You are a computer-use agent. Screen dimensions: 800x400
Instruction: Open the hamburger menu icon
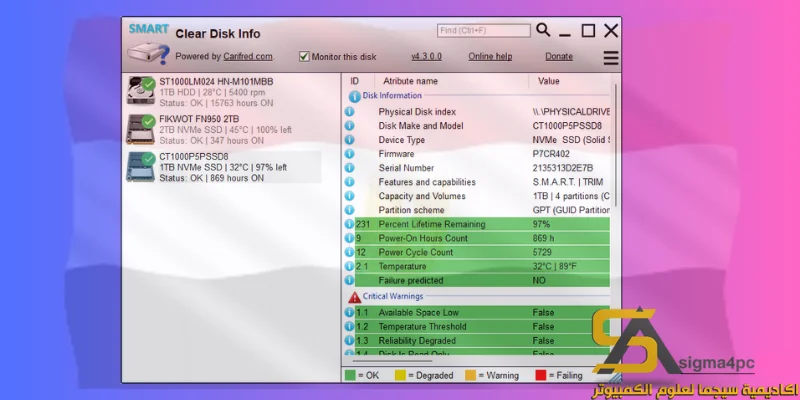(611, 58)
